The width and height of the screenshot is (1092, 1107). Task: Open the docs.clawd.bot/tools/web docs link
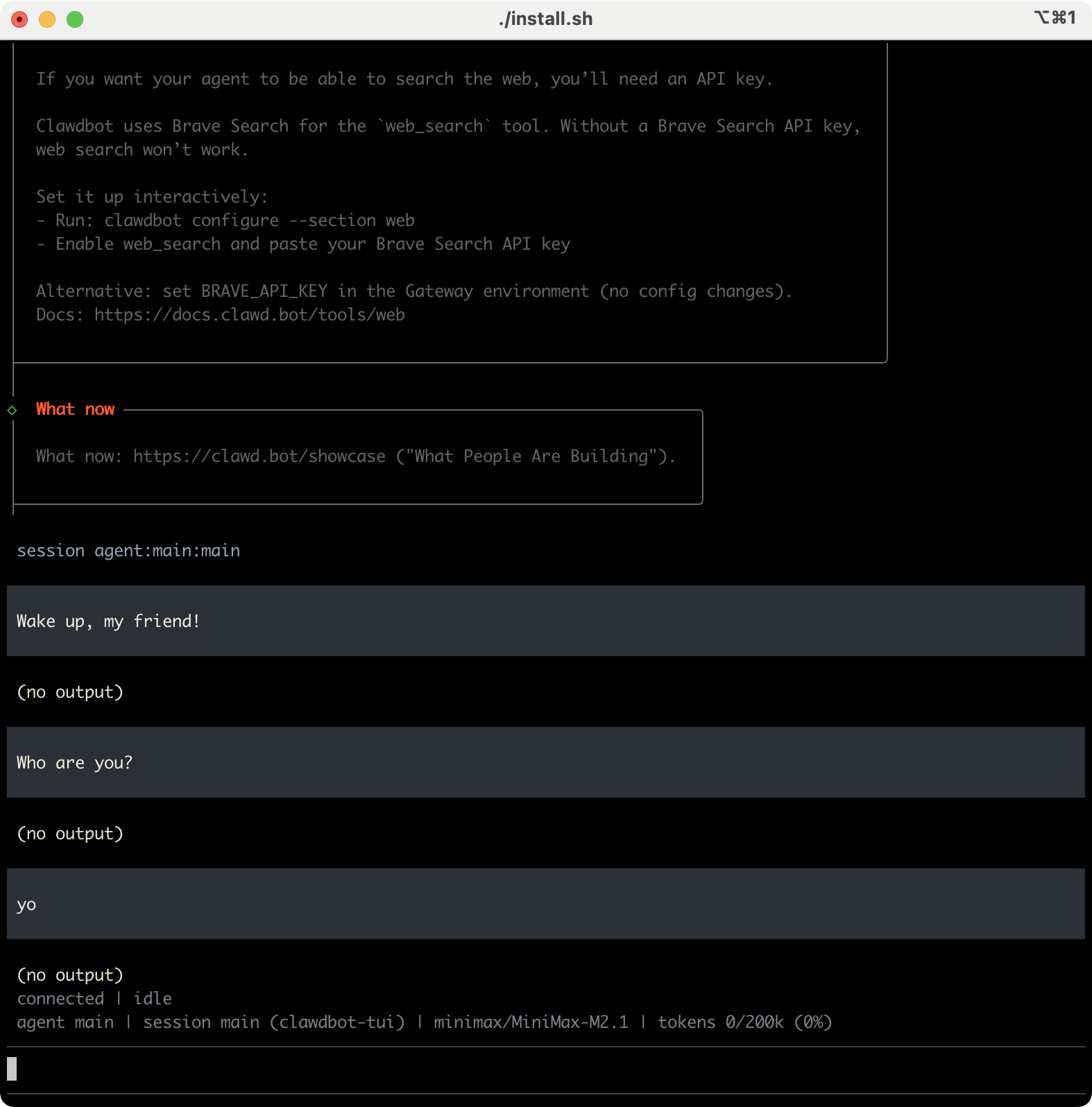point(249,315)
